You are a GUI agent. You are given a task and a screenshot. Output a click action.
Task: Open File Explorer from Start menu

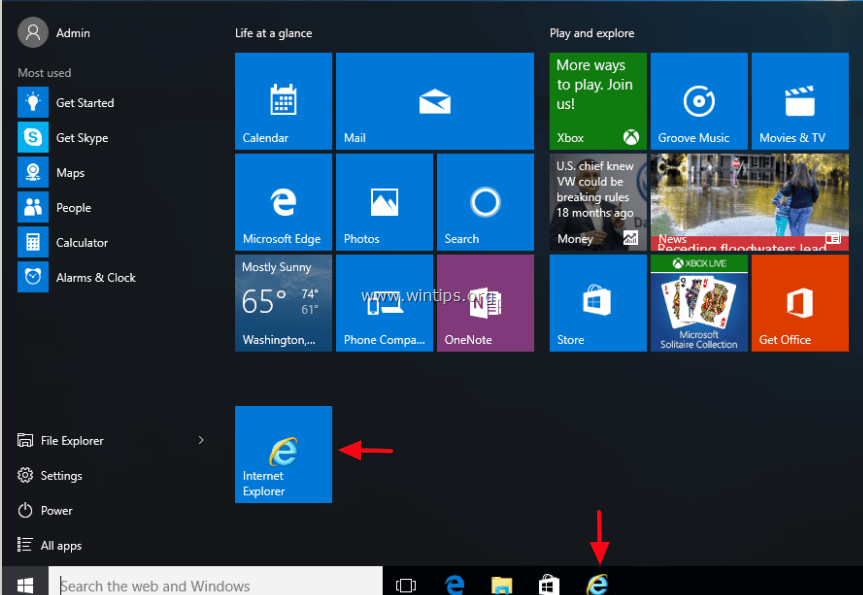click(x=61, y=440)
